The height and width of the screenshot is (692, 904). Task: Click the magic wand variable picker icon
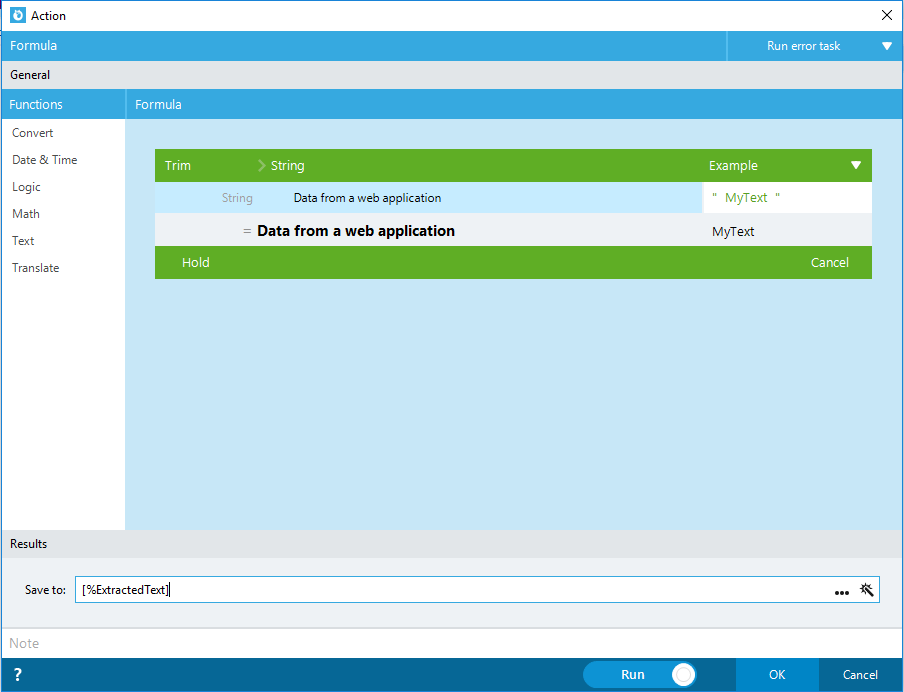point(867,590)
